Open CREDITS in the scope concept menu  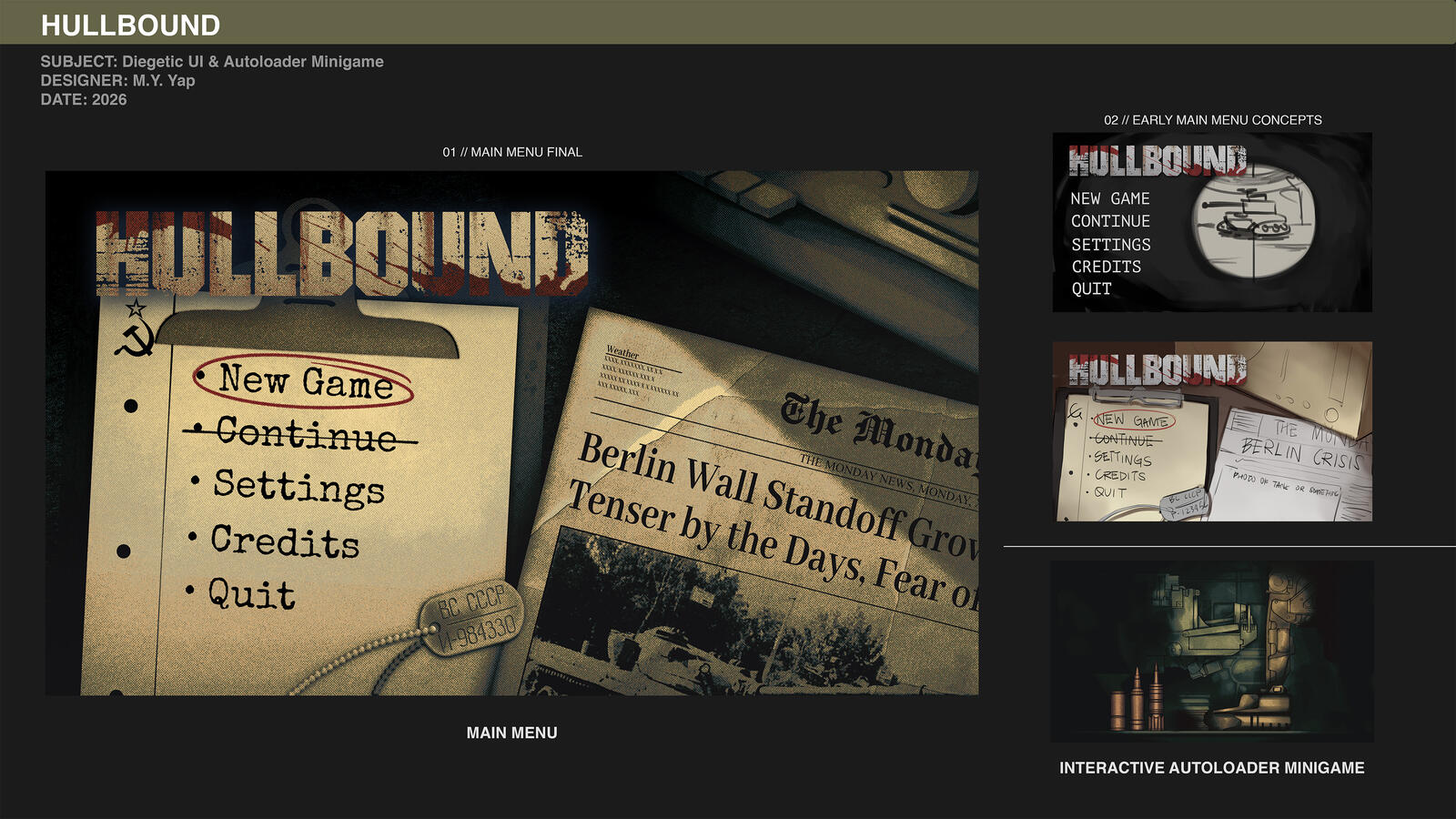click(x=1106, y=267)
